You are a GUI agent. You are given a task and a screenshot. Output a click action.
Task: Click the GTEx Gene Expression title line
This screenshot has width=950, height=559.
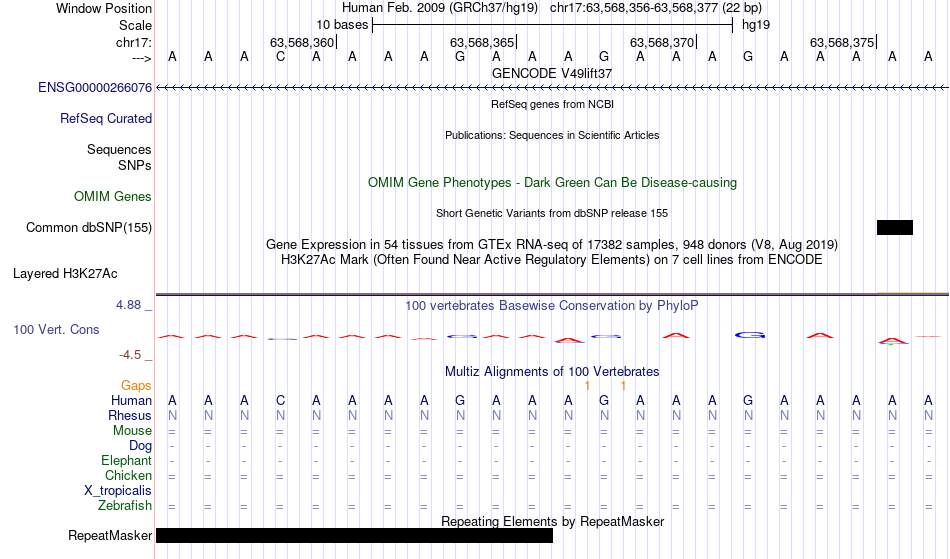click(552, 245)
